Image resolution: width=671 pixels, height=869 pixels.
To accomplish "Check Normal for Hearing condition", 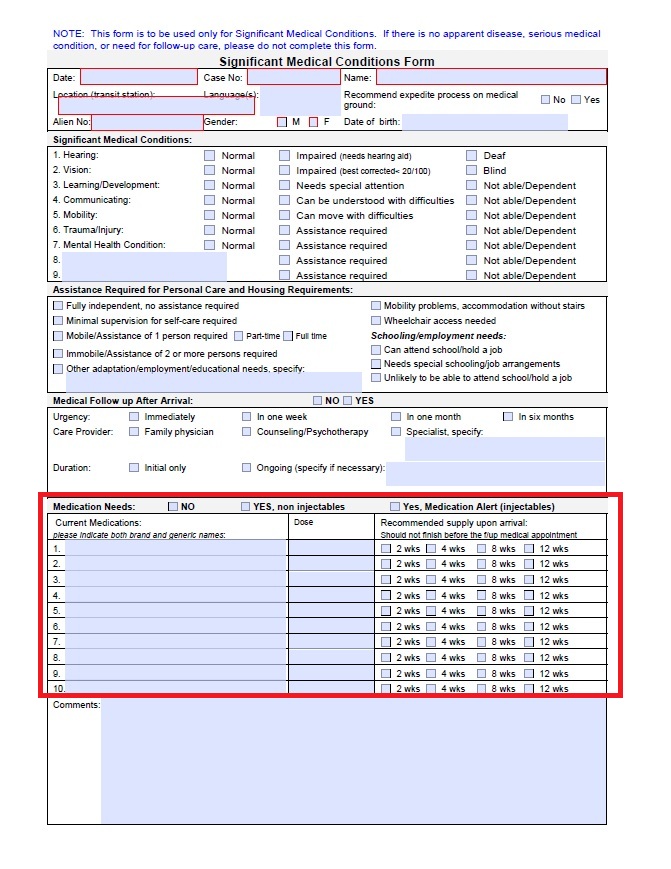I will click(210, 156).
